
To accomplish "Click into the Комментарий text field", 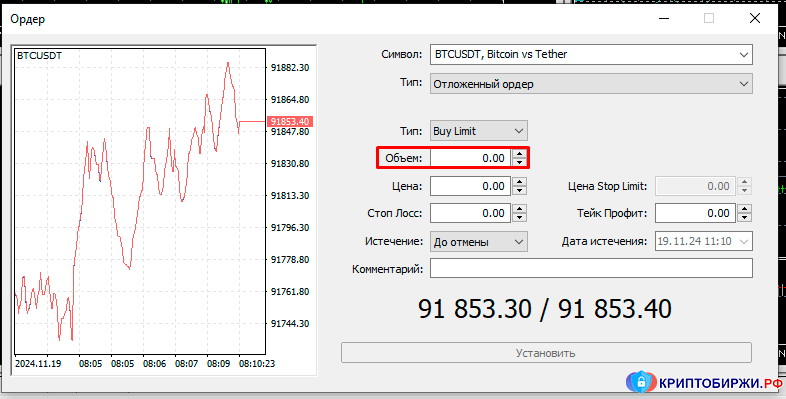I will coord(592,268).
